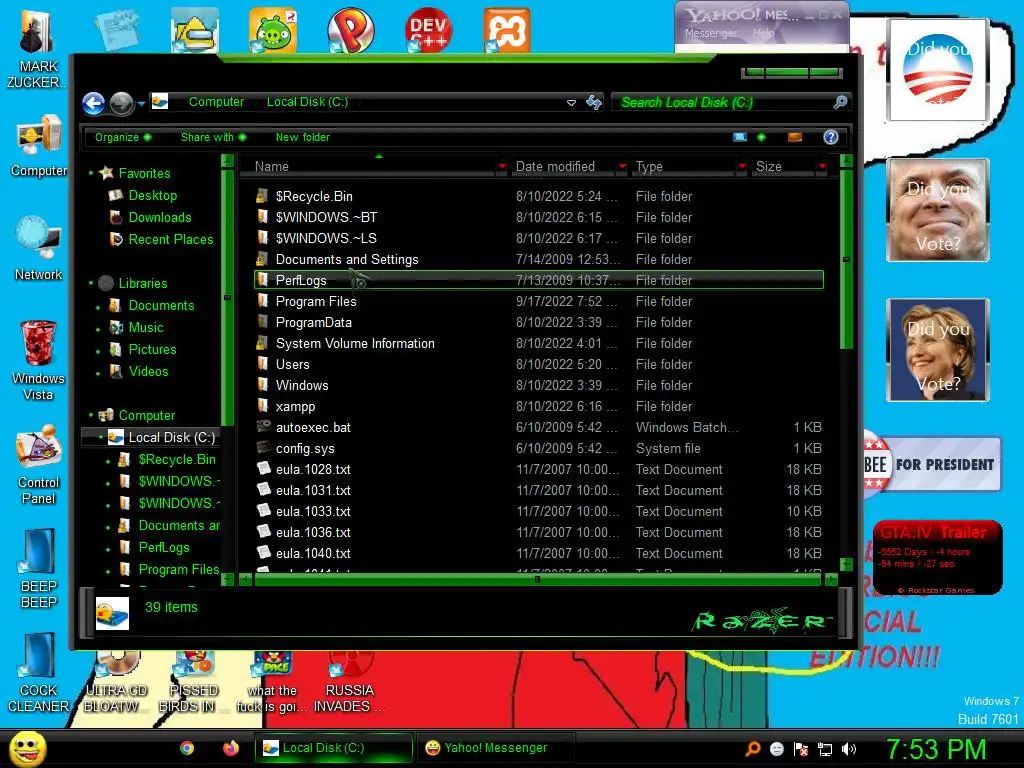Viewport: 1024px width, 768px height.
Task: Open the Share with menu
Action: point(213,137)
